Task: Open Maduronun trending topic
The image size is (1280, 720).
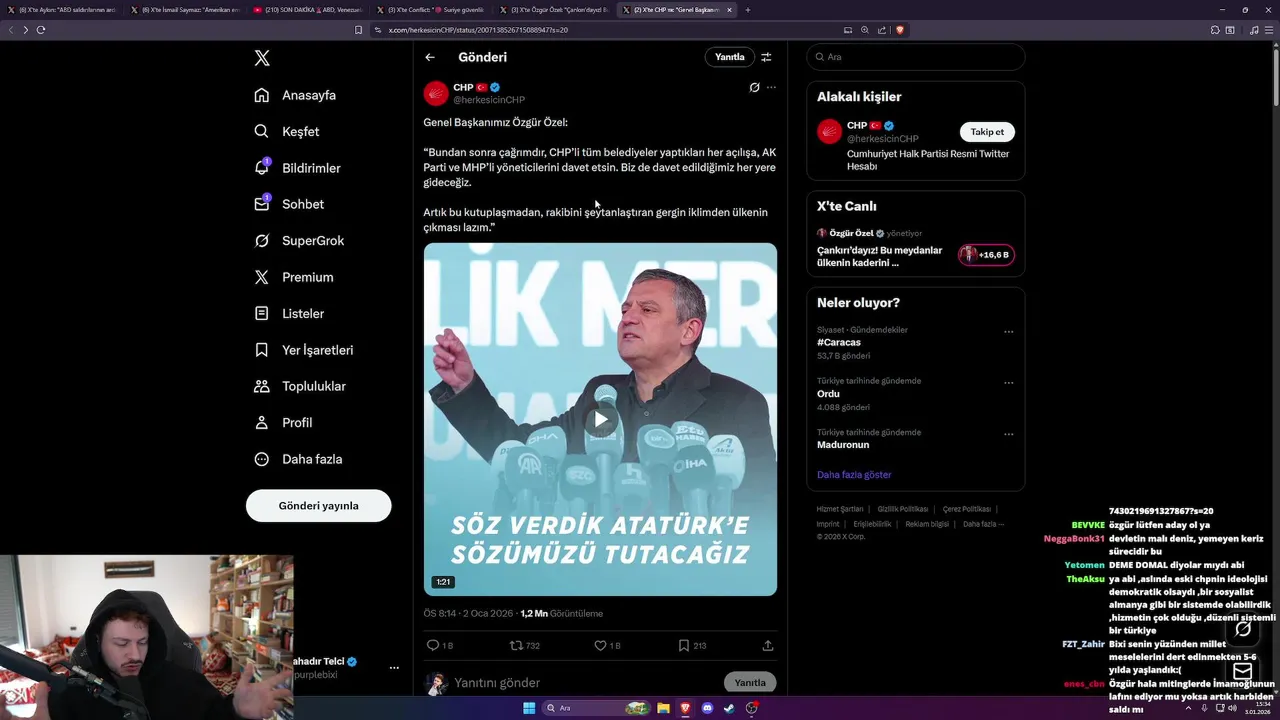Action: tap(843, 445)
